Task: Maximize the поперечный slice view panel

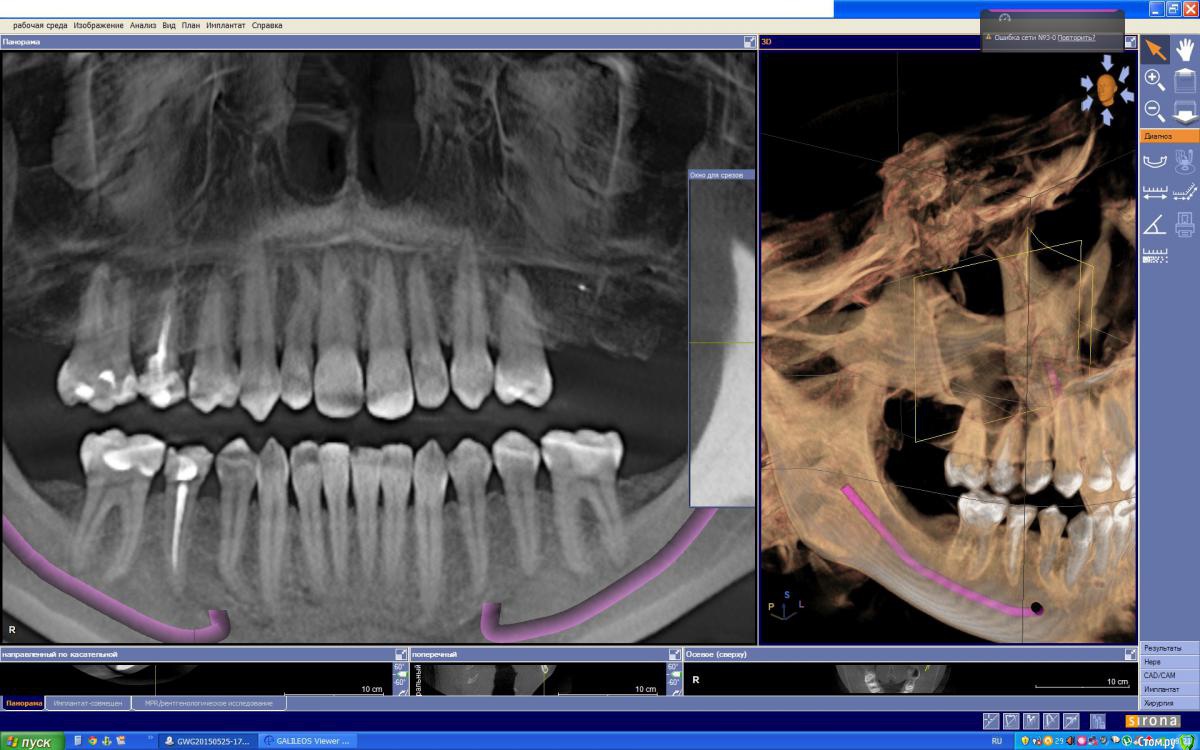Action: [x=674, y=654]
